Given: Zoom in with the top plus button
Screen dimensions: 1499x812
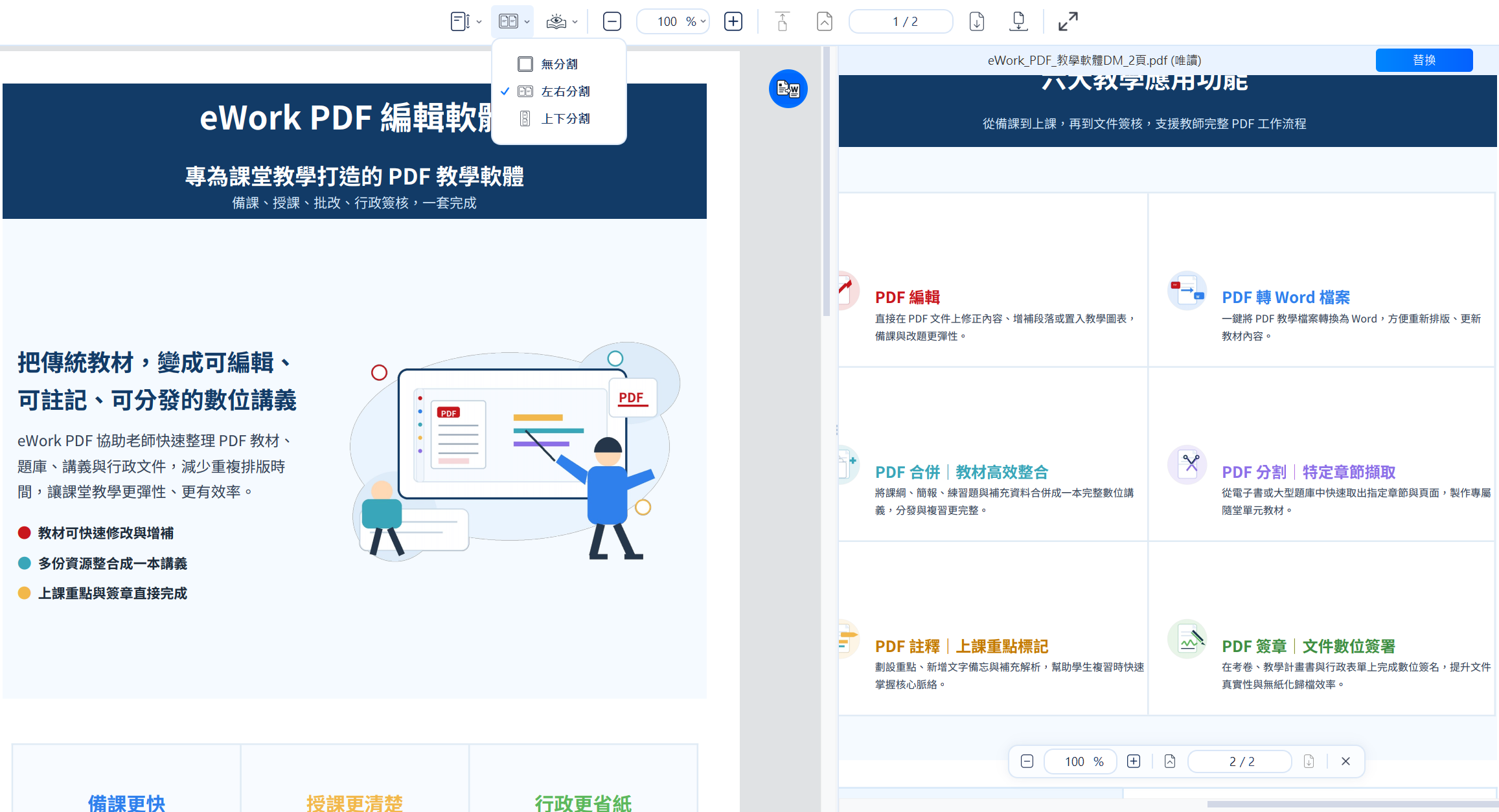Looking at the screenshot, I should (x=733, y=21).
